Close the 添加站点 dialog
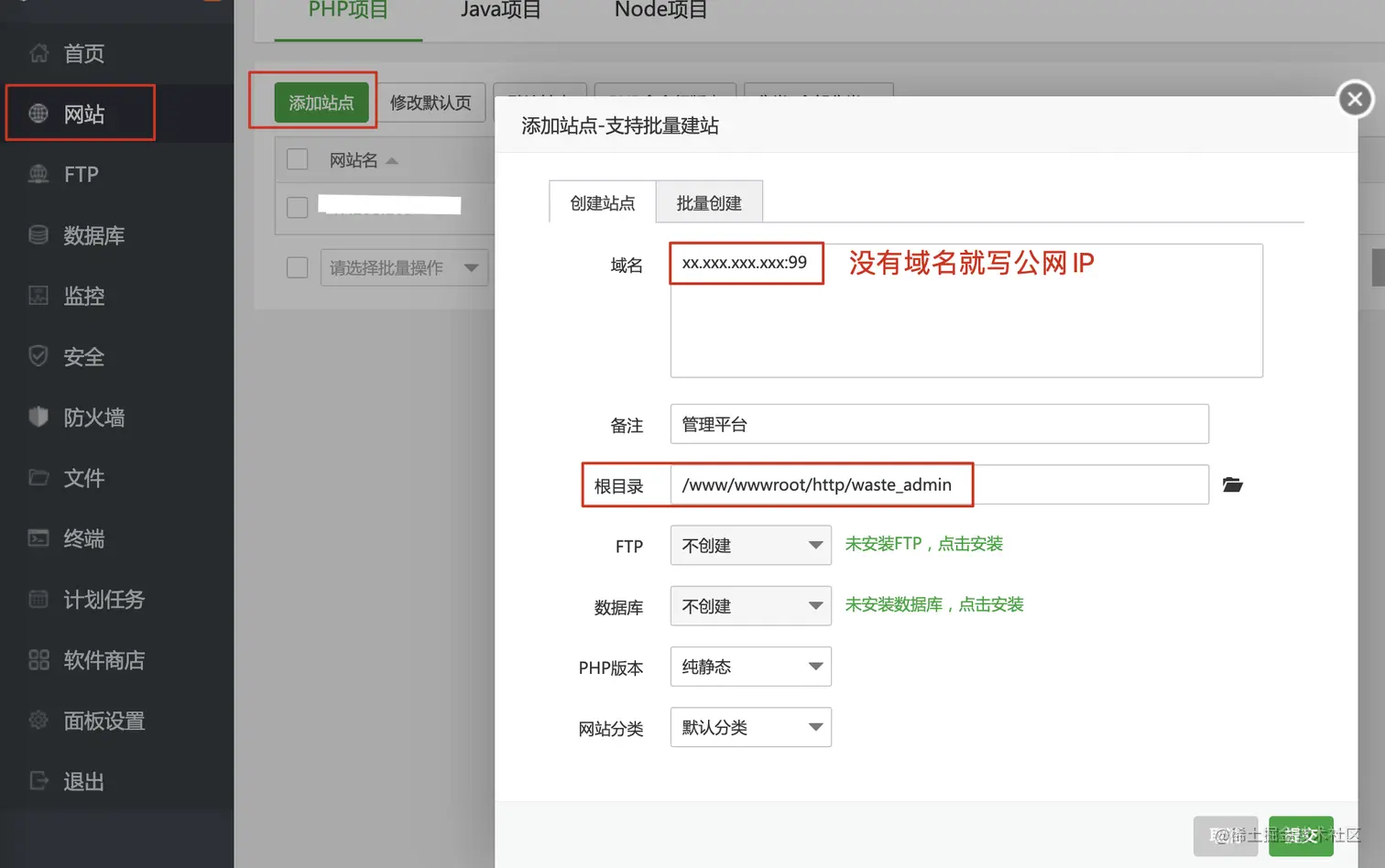The width and height of the screenshot is (1385, 868). click(x=1356, y=99)
